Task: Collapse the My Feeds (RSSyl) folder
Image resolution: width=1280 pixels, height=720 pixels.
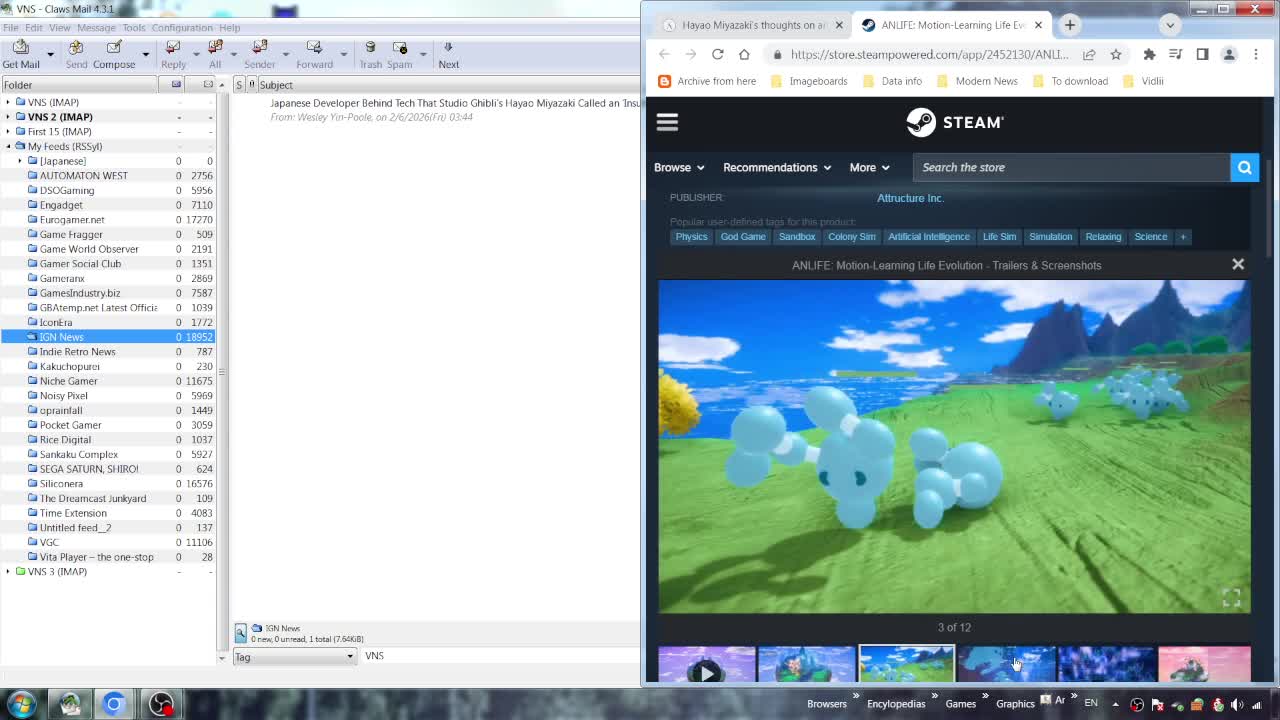Action: [8, 146]
